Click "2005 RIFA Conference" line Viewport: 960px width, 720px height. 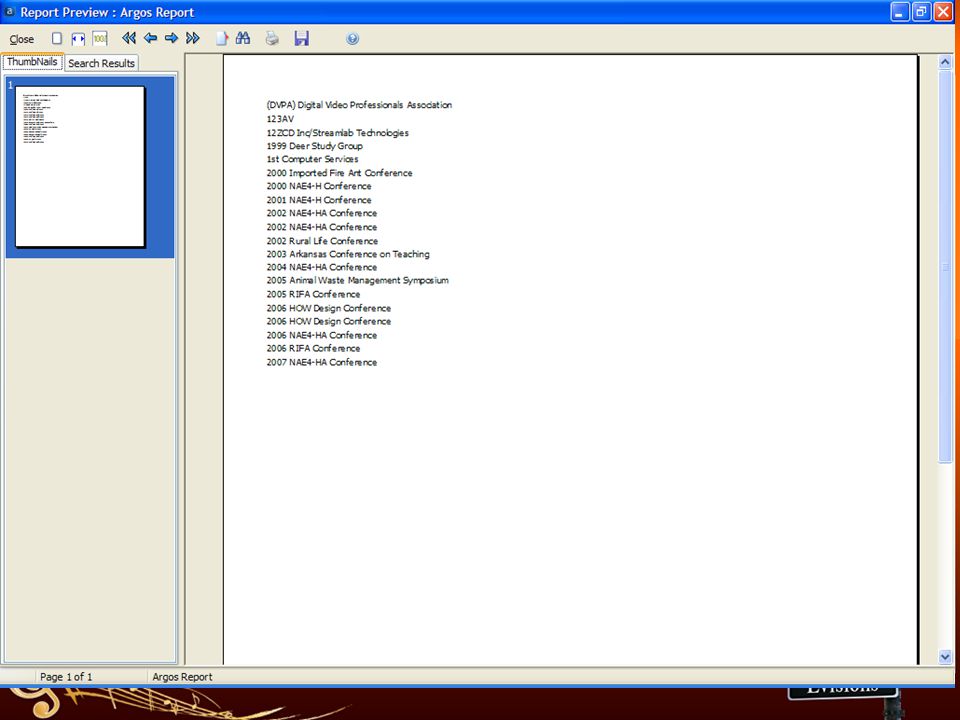pyautogui.click(x=313, y=294)
